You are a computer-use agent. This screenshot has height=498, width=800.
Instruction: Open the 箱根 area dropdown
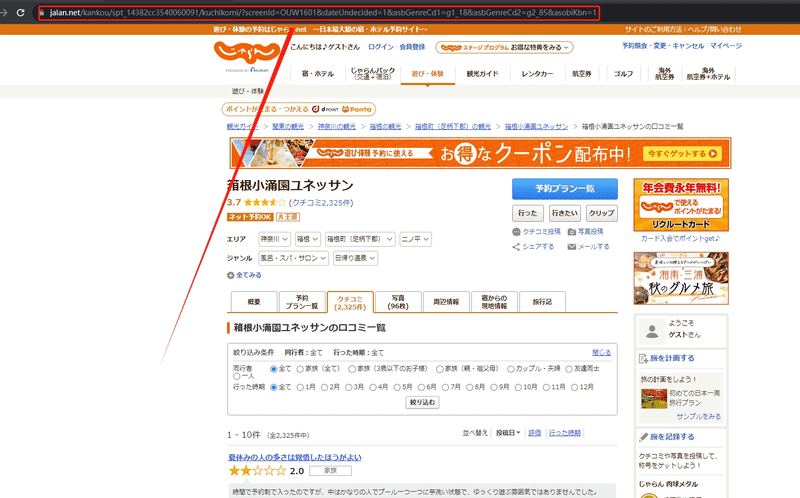point(308,239)
